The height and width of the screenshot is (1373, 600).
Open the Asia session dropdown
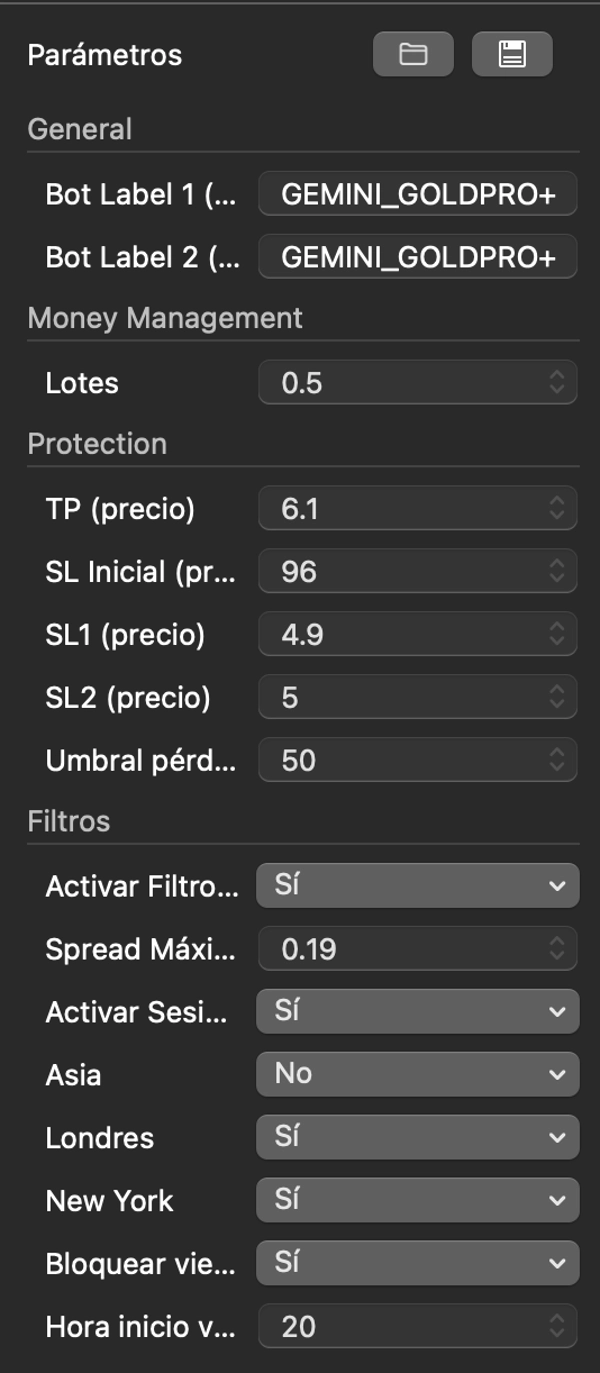pyautogui.click(x=417, y=1074)
